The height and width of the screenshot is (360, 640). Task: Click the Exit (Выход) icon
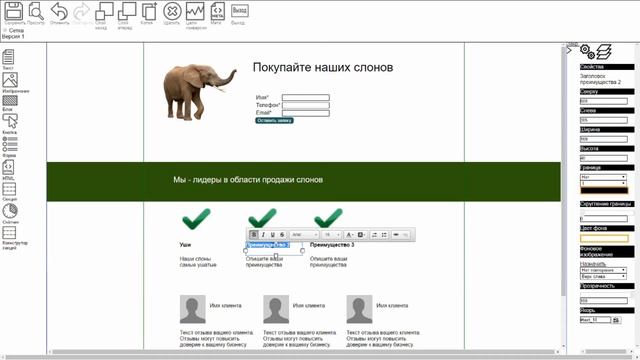[x=240, y=11]
